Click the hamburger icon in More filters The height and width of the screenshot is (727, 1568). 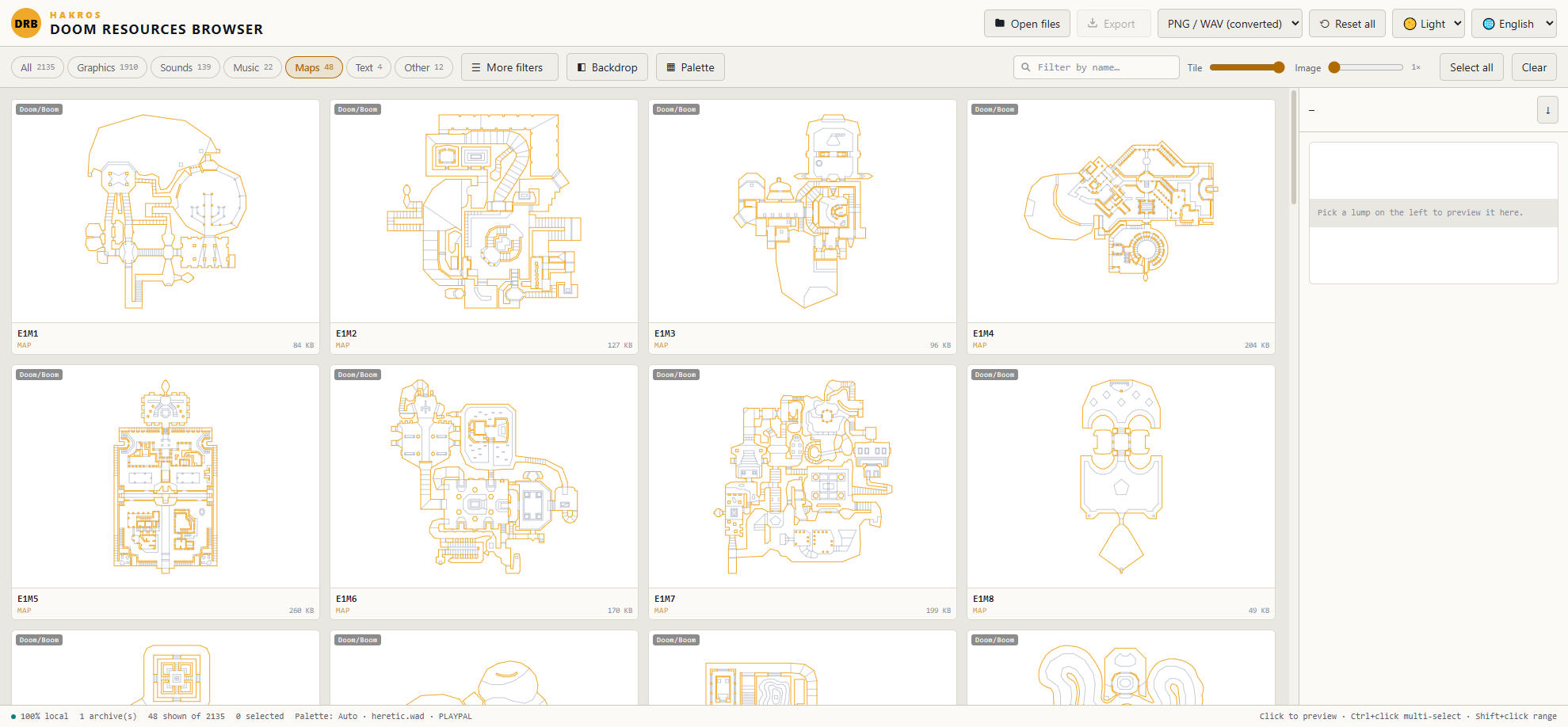click(x=476, y=67)
